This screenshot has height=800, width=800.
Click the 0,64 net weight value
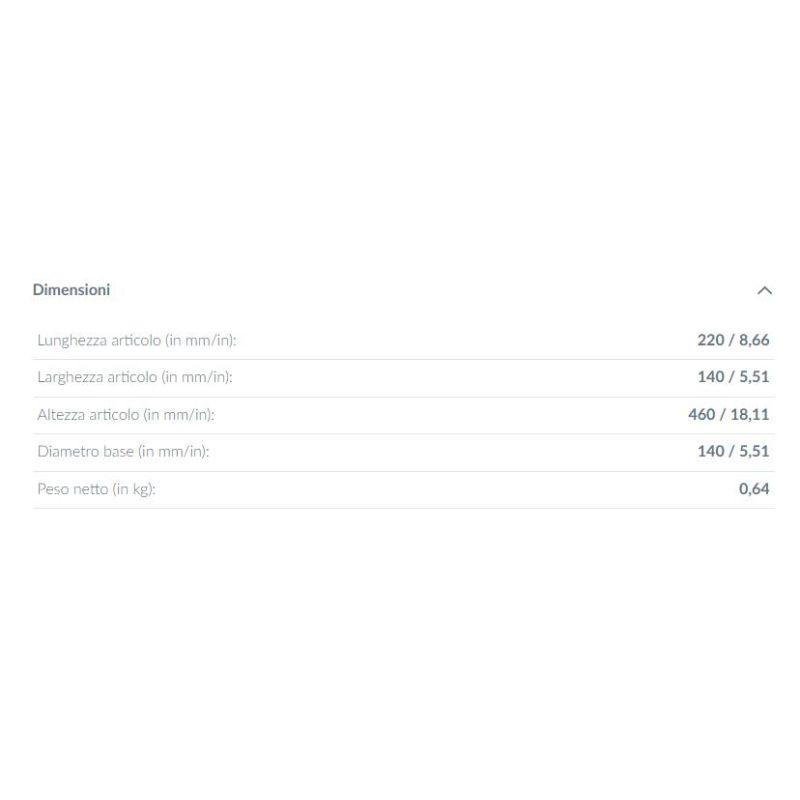[x=754, y=489]
